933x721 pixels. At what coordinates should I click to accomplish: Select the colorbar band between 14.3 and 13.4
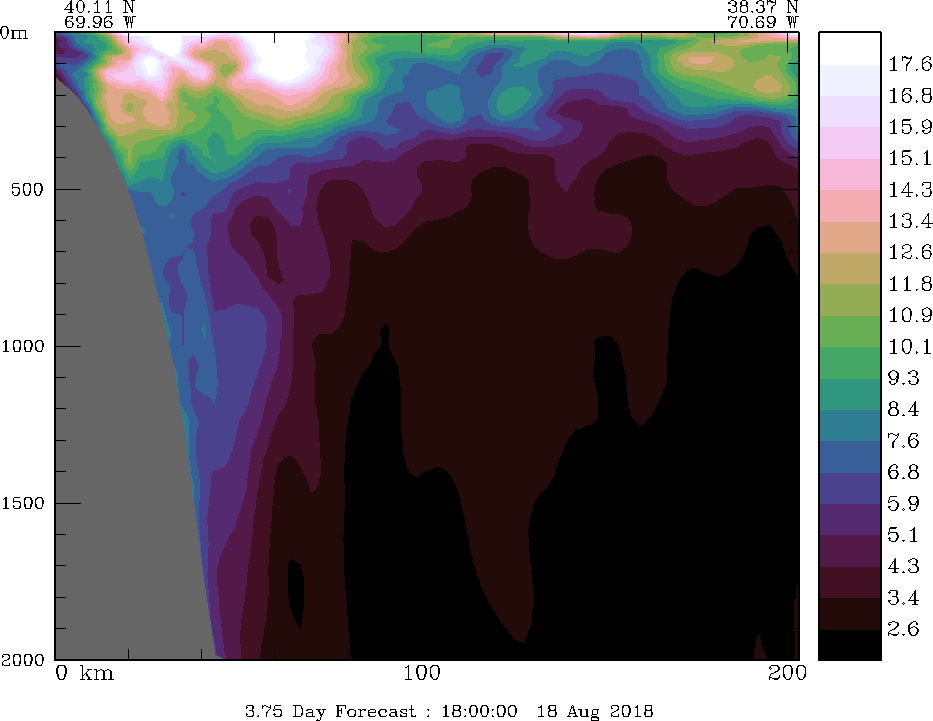pos(850,206)
